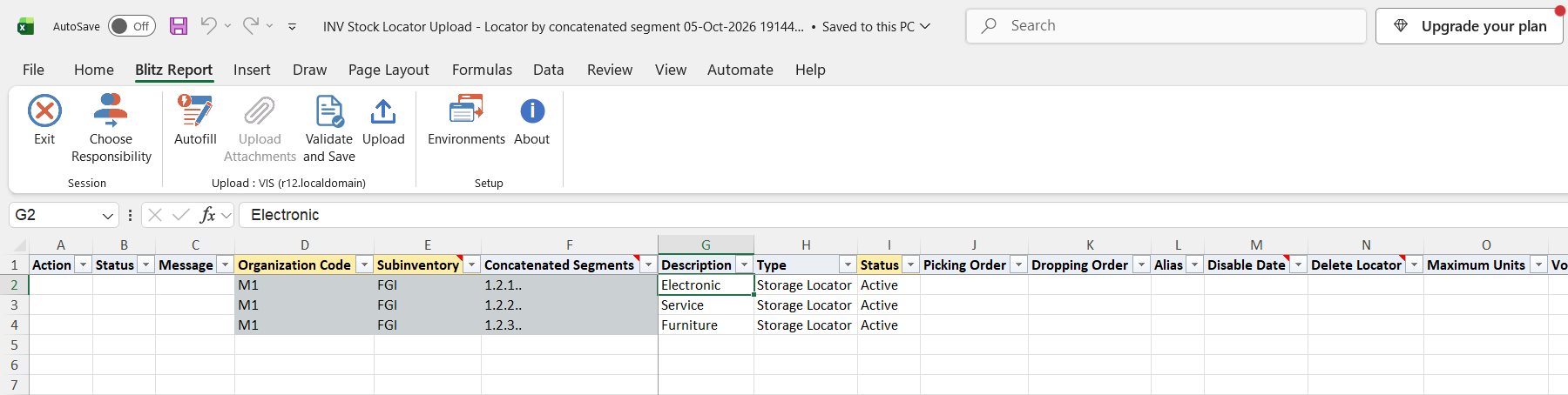The image size is (1568, 395).
Task: Select column G header
Action: coord(706,245)
